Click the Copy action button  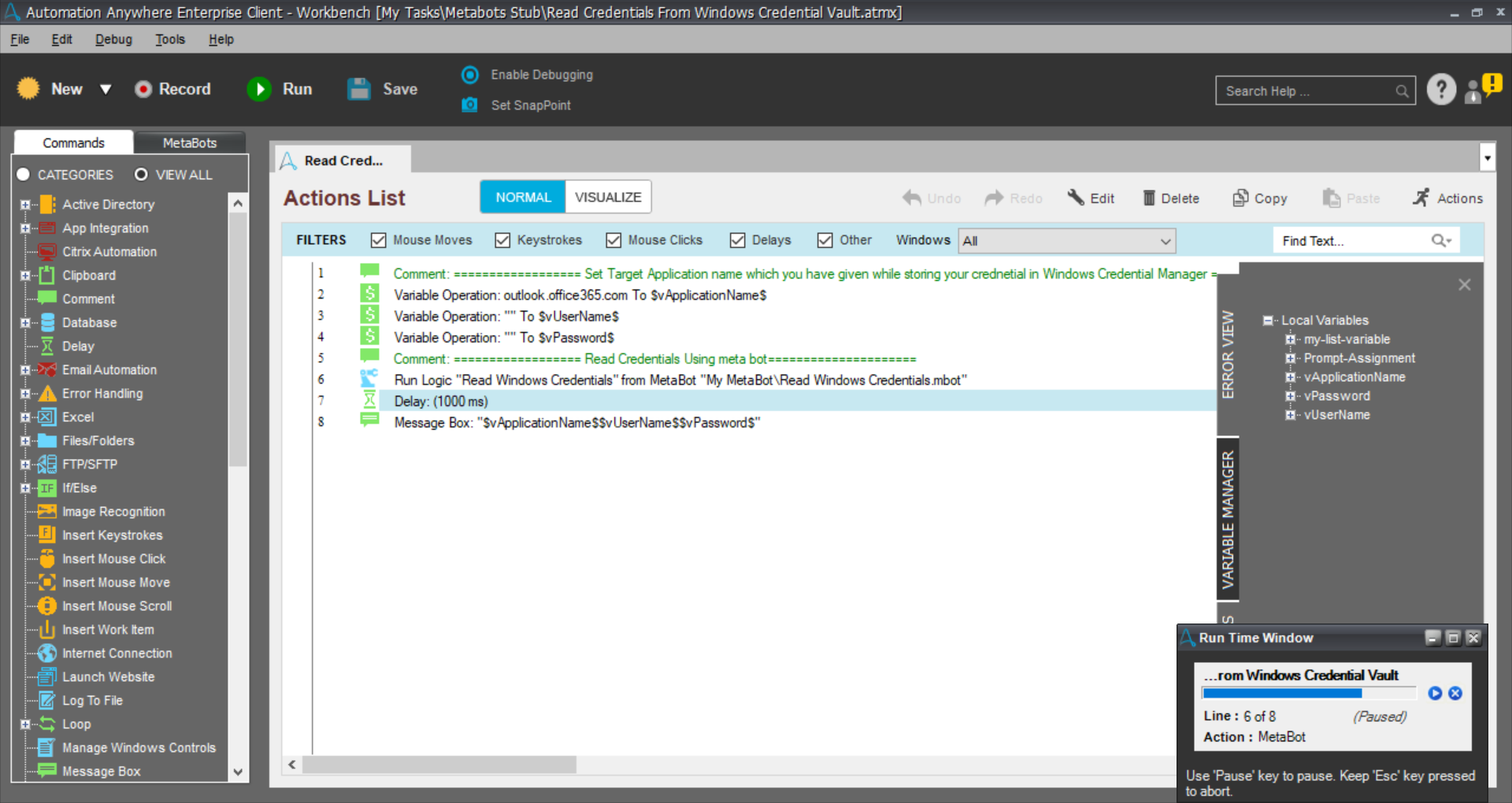1259,198
